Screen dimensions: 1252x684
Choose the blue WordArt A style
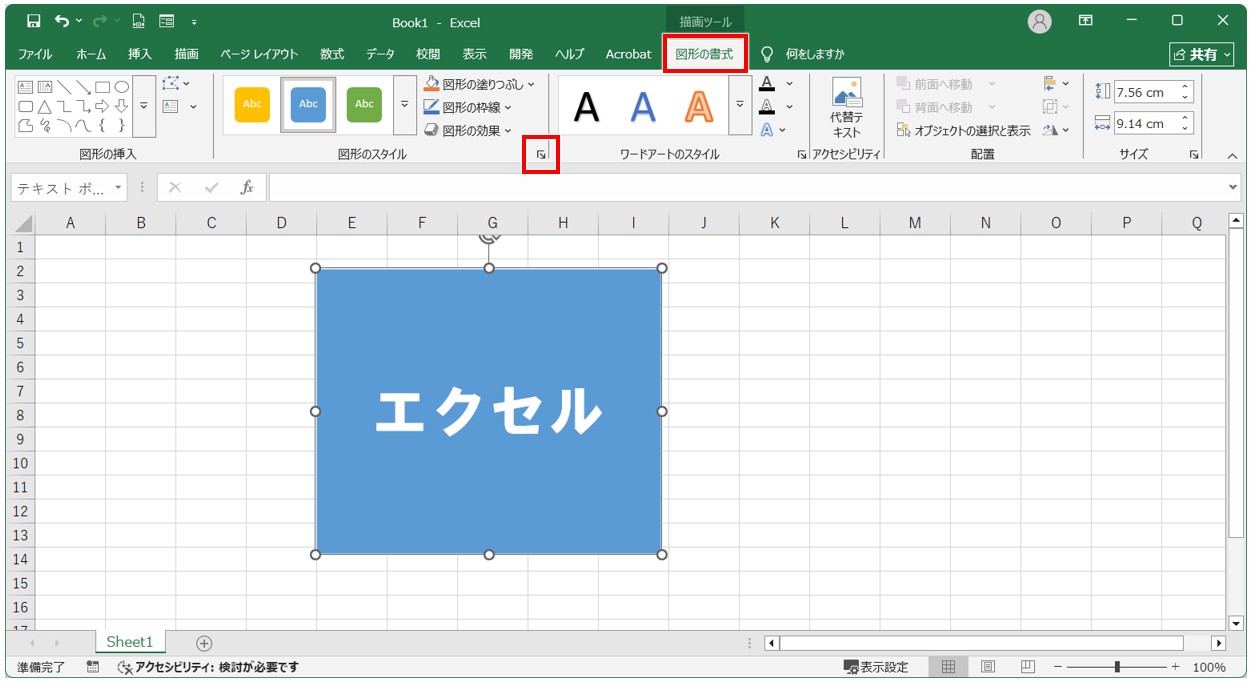[x=643, y=106]
